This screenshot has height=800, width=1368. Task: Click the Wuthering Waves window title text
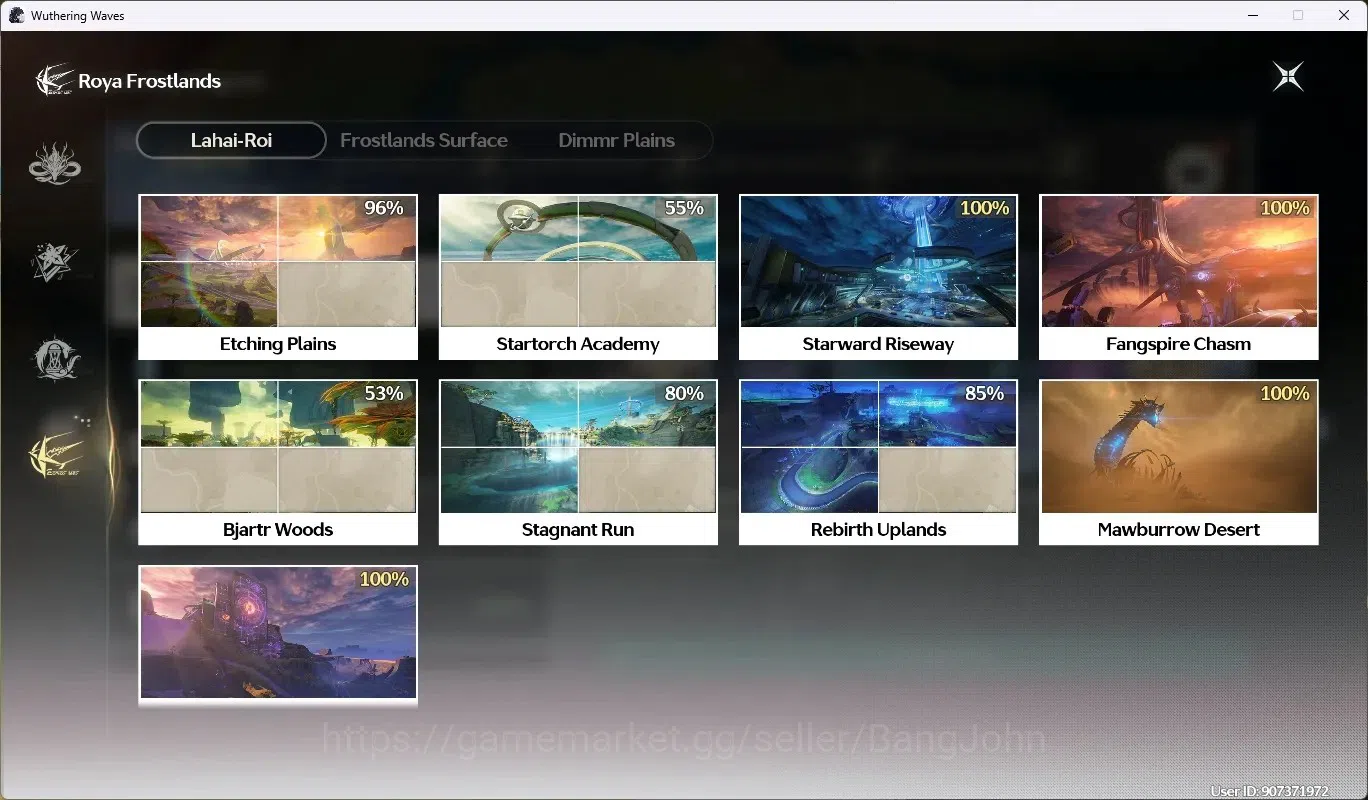coord(78,16)
